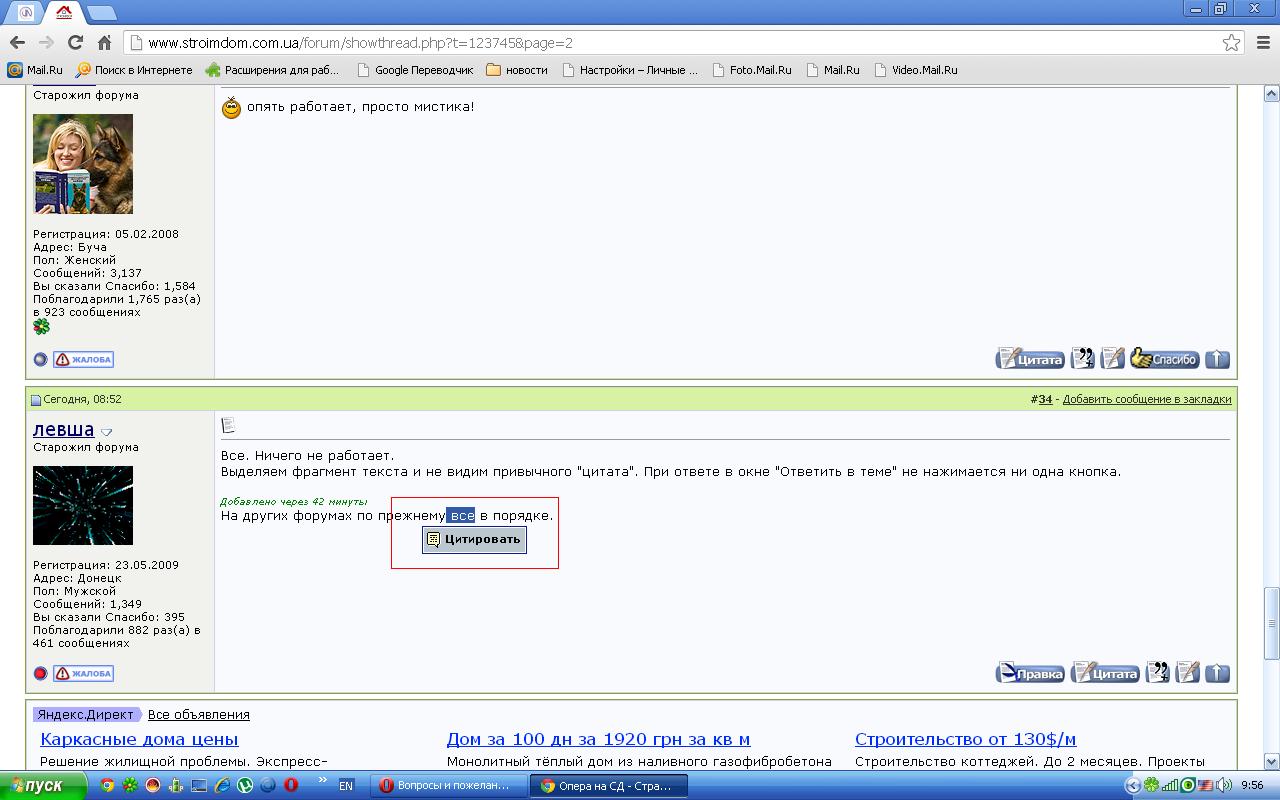Click the red offline status icon under левша
This screenshot has width=1280, height=800.
pyautogui.click(x=41, y=673)
